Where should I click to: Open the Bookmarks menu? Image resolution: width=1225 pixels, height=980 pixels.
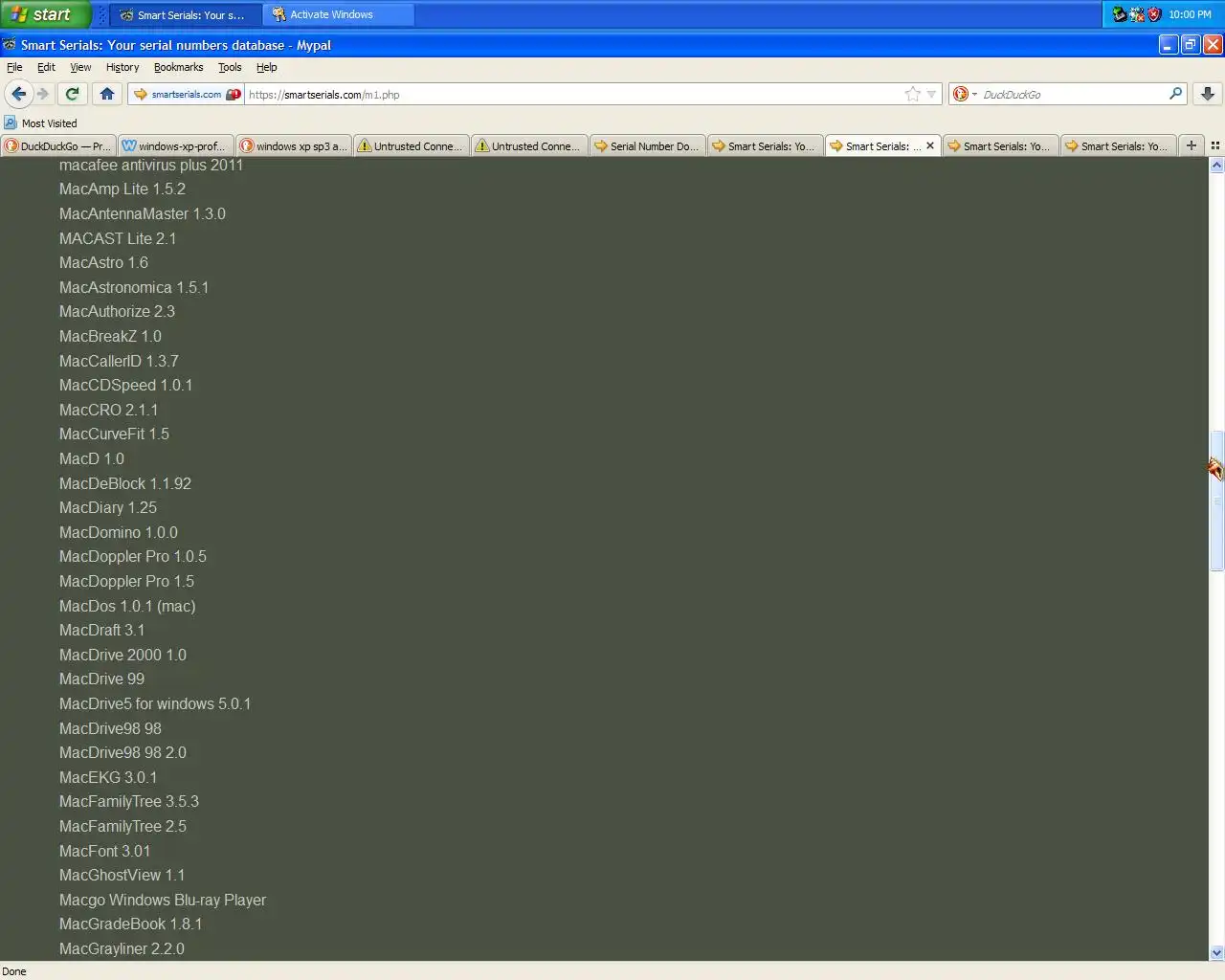[x=178, y=67]
